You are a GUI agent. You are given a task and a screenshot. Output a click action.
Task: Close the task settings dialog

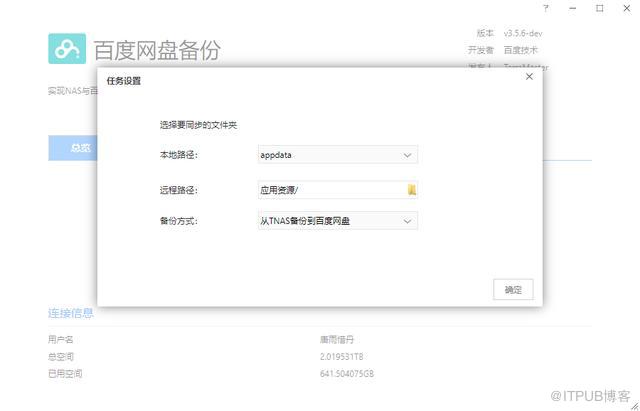pos(529,76)
